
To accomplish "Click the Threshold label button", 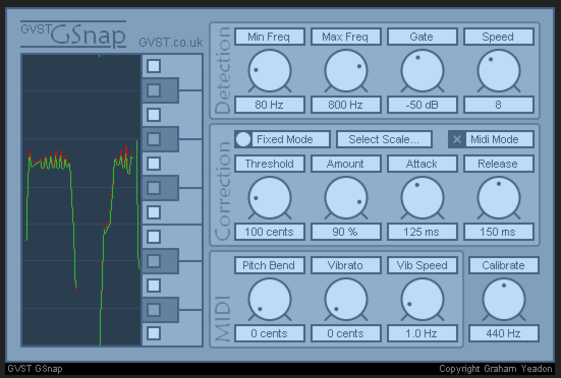I will click(x=269, y=164).
